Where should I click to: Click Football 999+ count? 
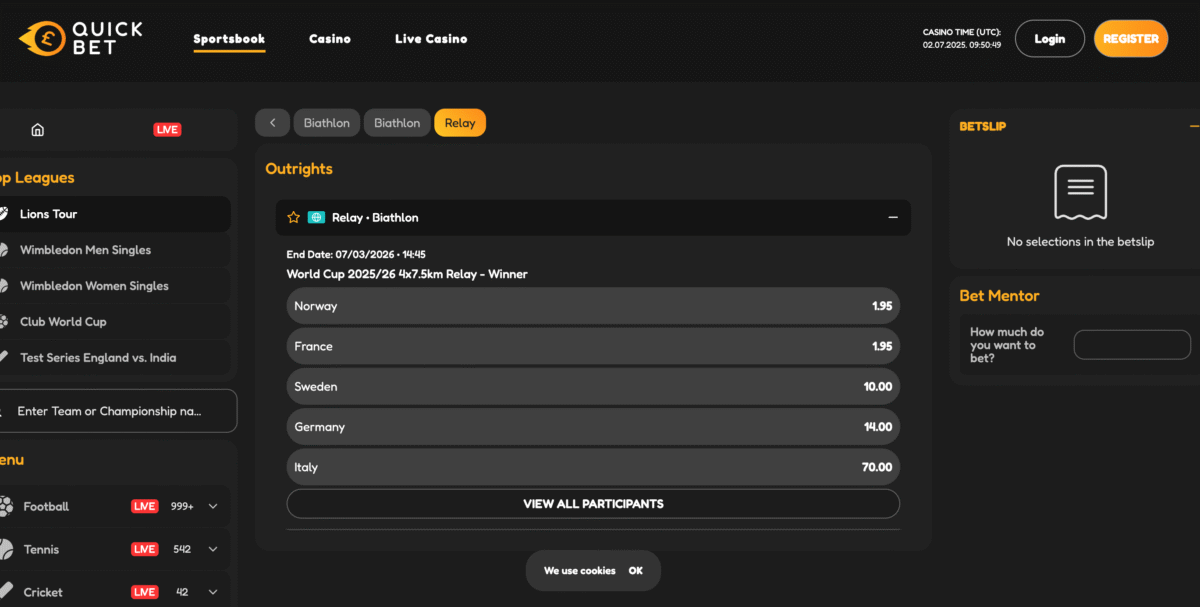coord(183,507)
